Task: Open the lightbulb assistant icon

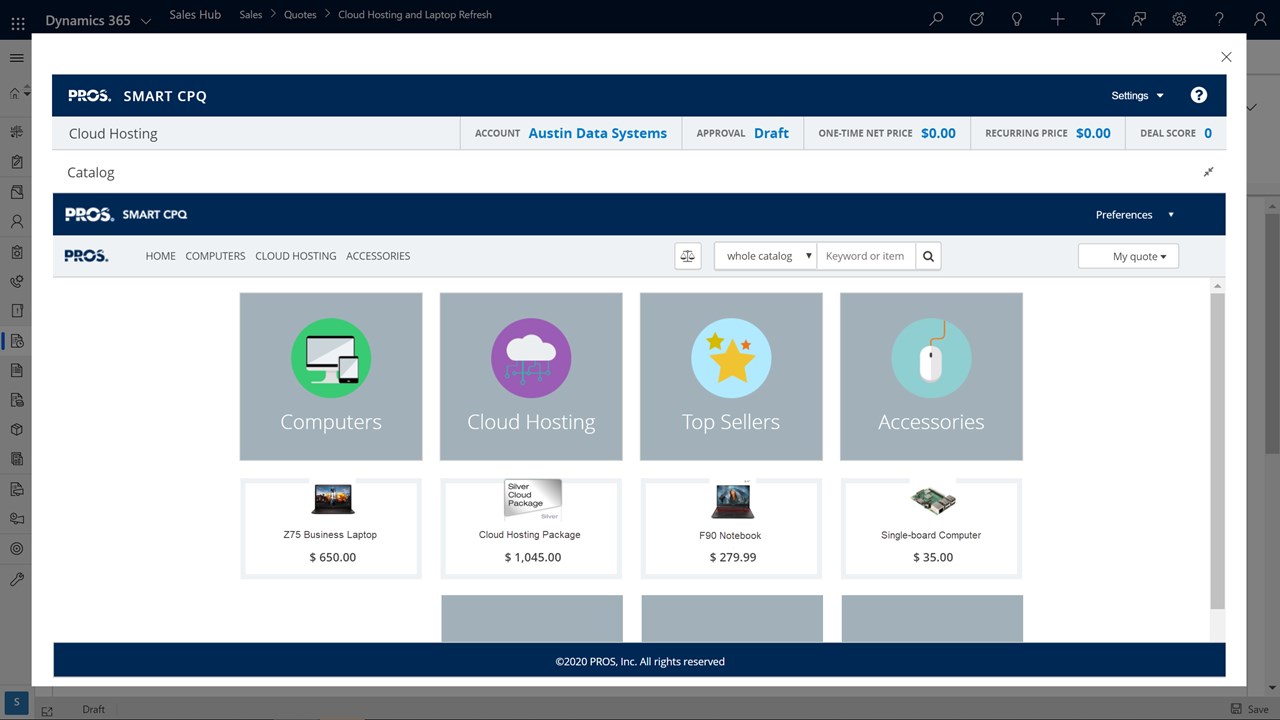Action: pyautogui.click(x=1017, y=19)
